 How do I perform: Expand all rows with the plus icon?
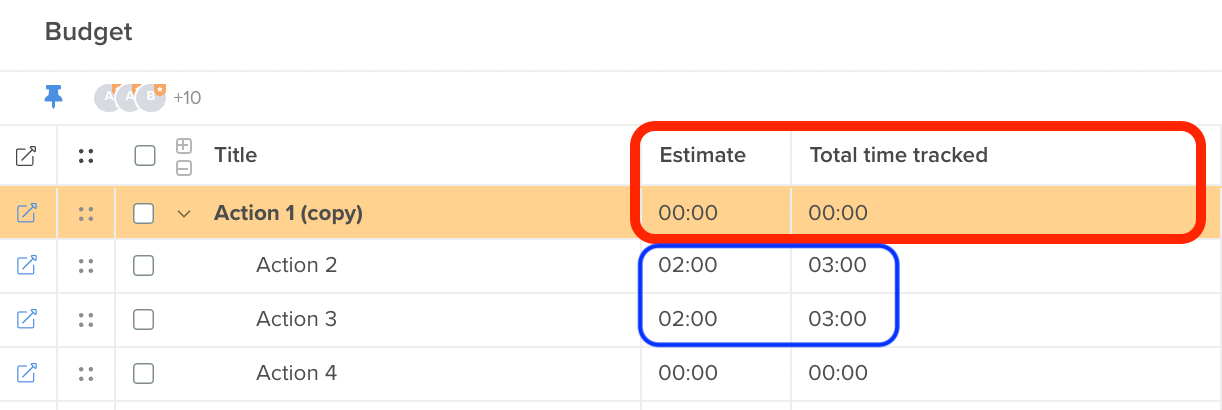tap(184, 144)
